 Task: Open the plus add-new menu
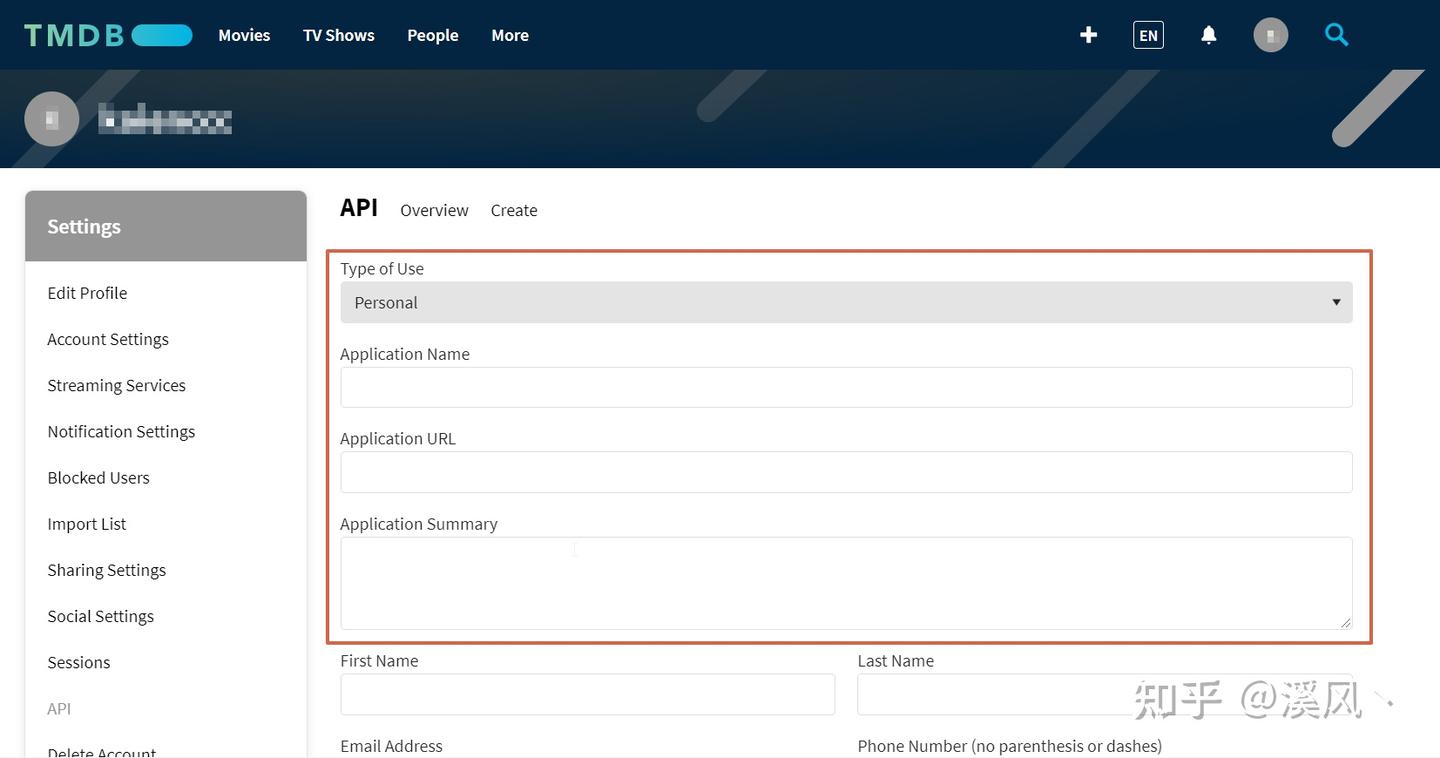[1089, 35]
